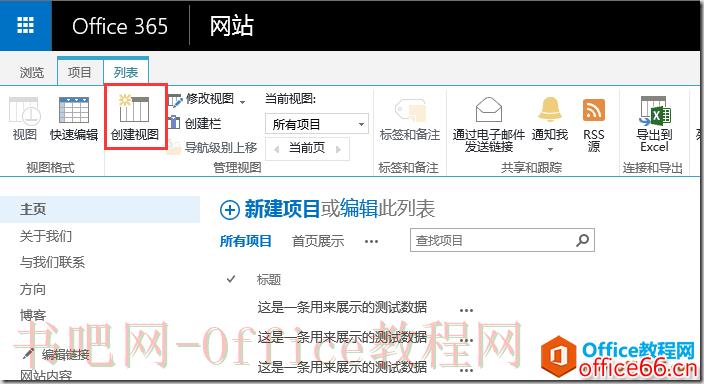
Task: Open ellipsis menu of first list item
Action: (x=466, y=310)
